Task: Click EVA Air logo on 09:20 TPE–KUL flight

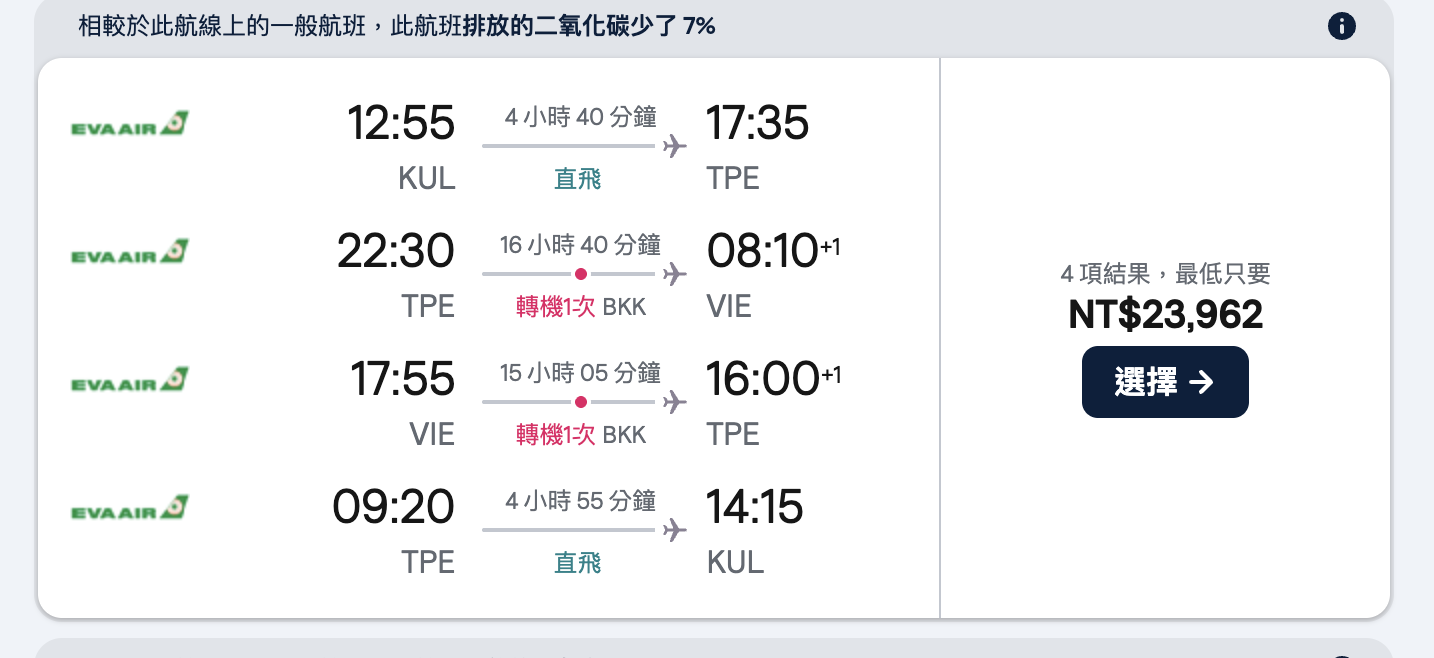Action: click(x=130, y=508)
